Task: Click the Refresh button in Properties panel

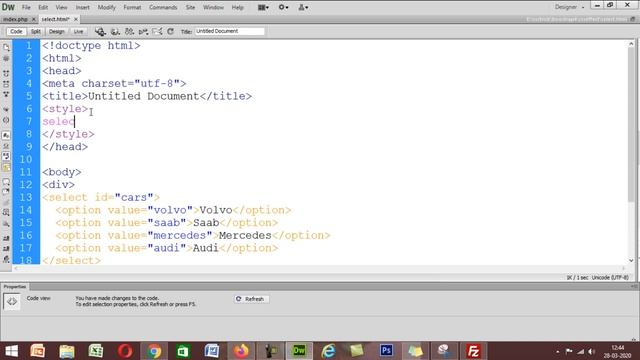Action: tap(251, 299)
